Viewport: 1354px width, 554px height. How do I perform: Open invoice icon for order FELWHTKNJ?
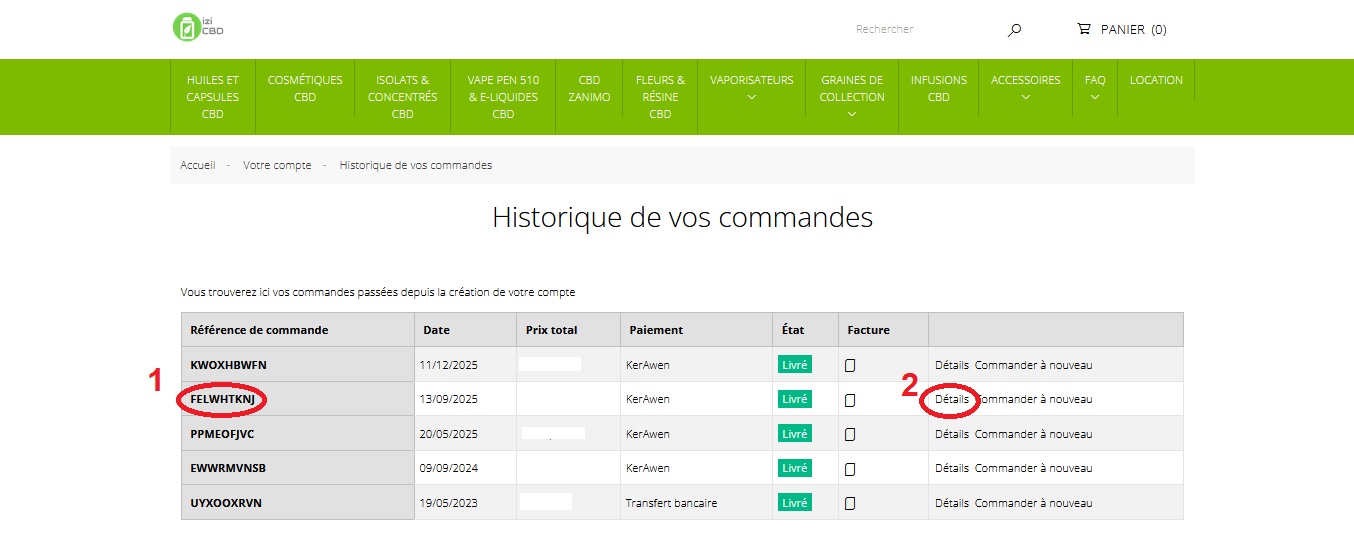point(850,400)
